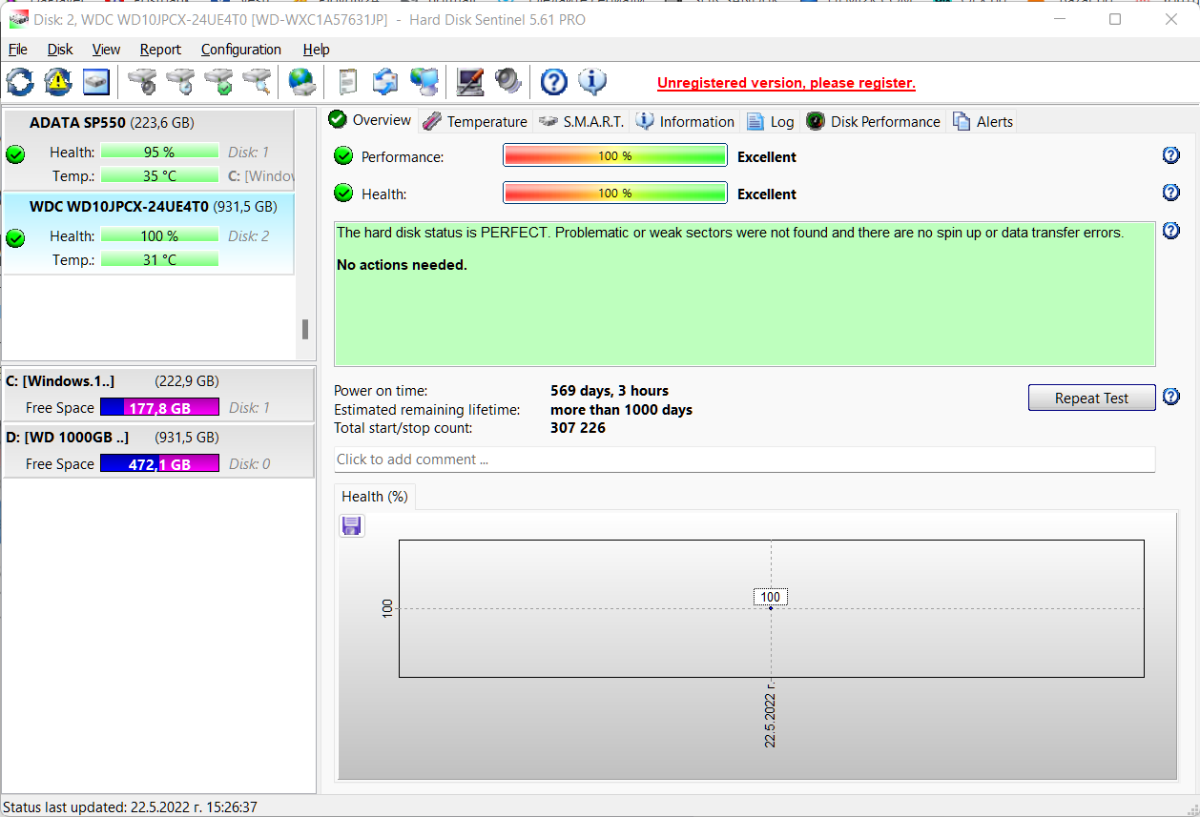
Task: Switch to the Overview tab
Action: (370, 120)
